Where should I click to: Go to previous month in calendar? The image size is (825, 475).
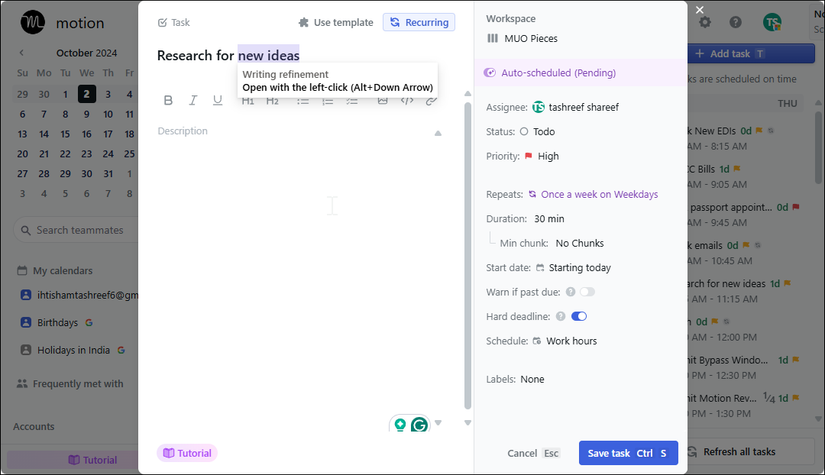pyautogui.click(x=22, y=53)
